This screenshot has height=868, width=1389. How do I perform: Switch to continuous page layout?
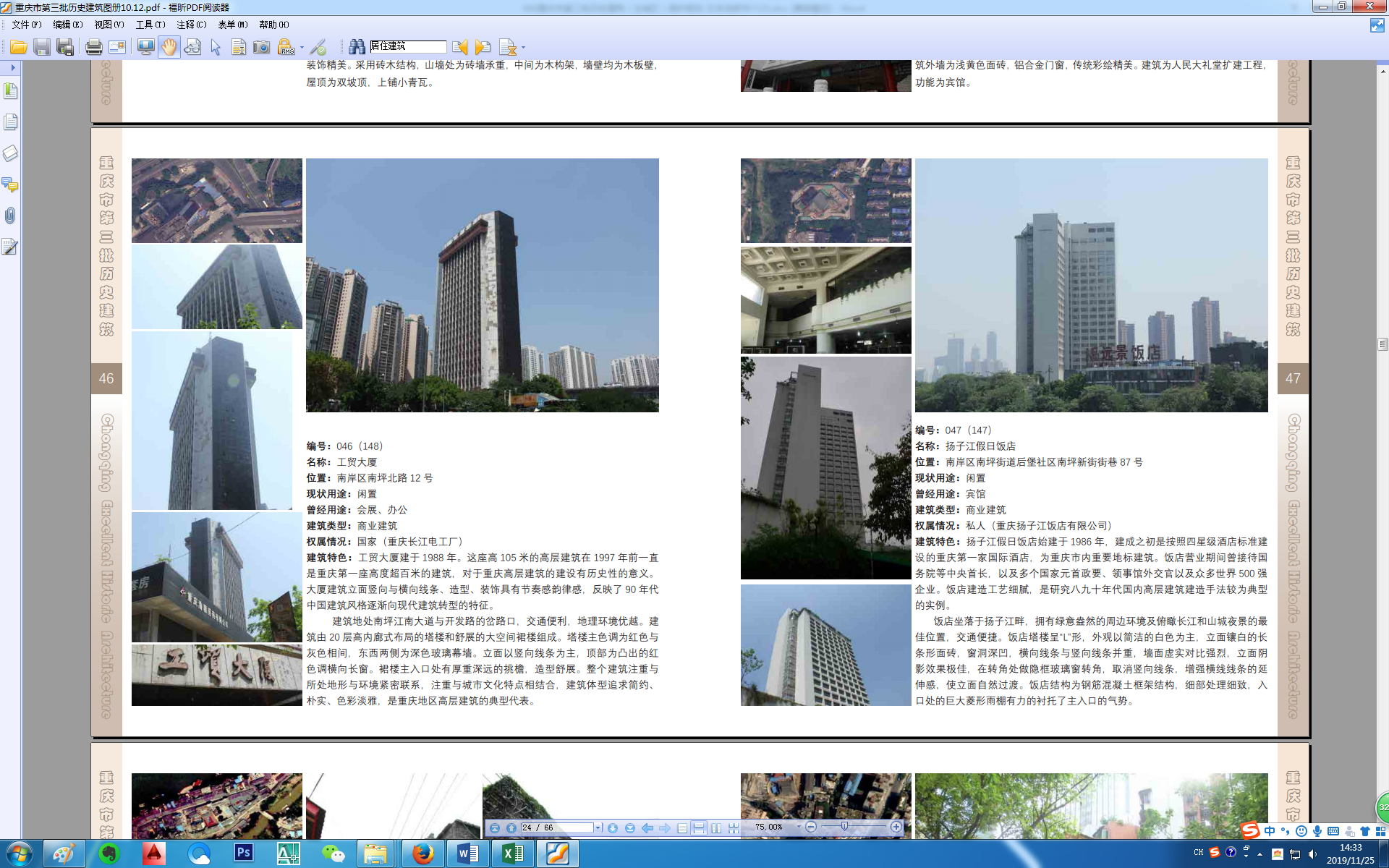699,827
